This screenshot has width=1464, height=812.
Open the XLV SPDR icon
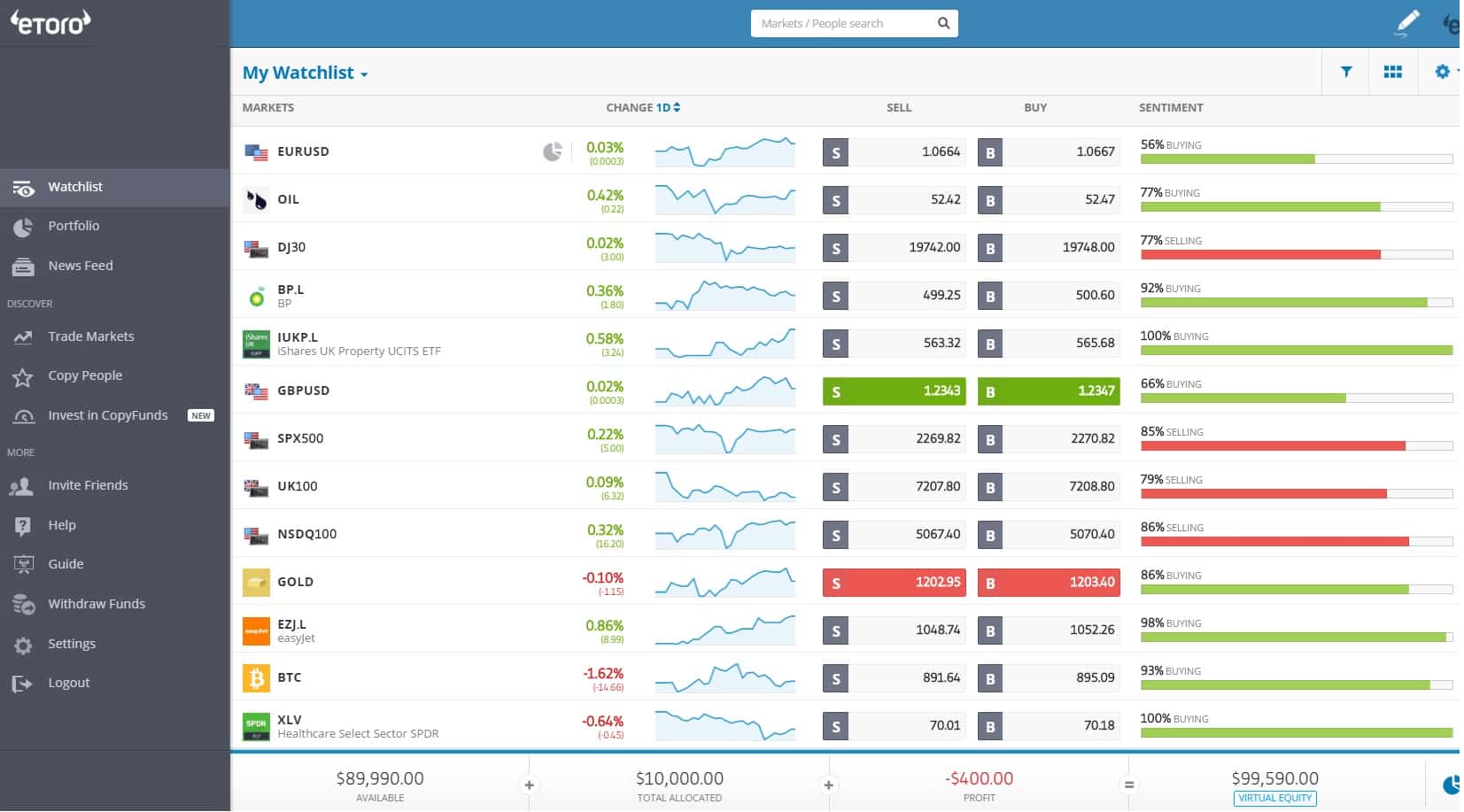click(256, 726)
